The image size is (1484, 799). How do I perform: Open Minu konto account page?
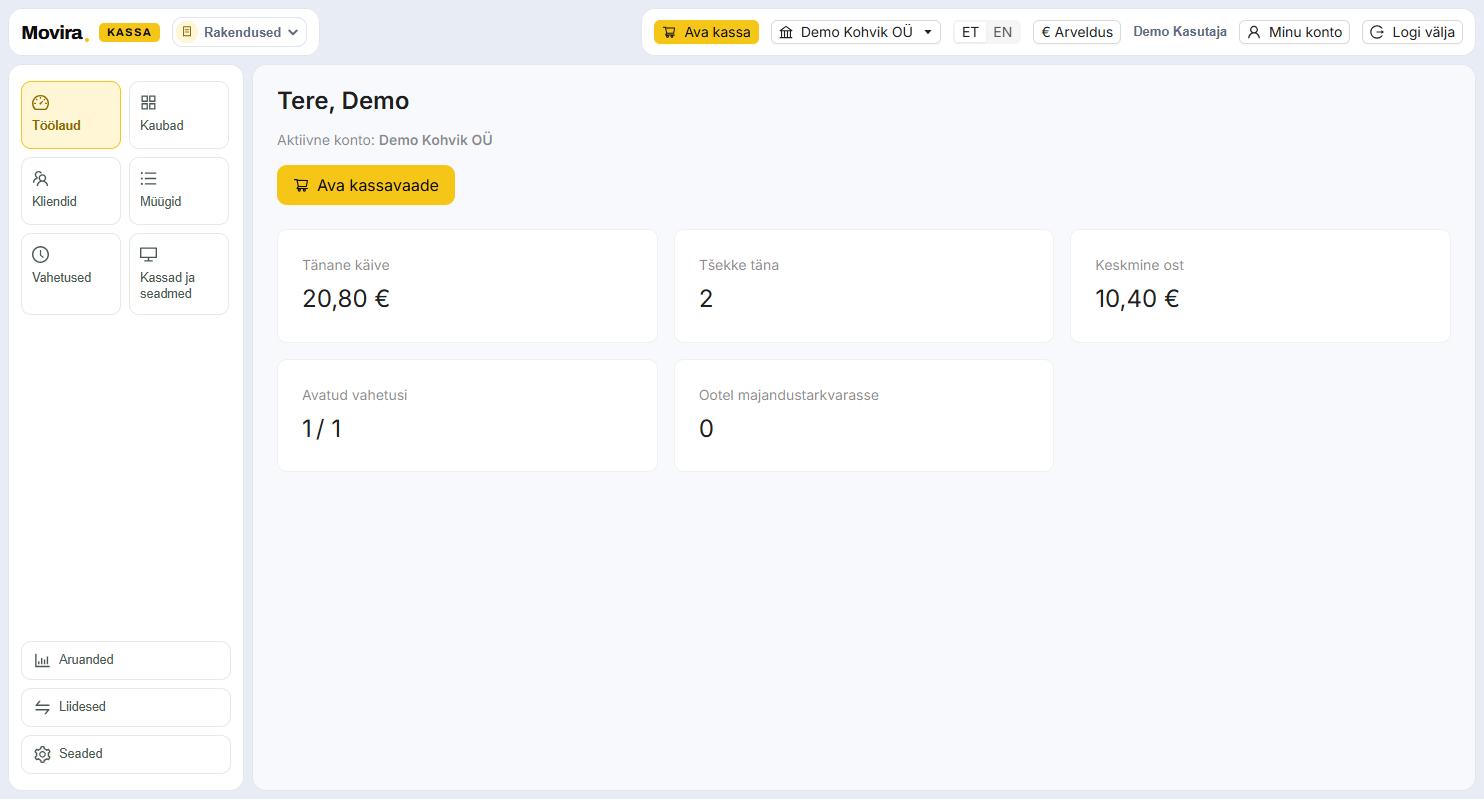point(1295,32)
